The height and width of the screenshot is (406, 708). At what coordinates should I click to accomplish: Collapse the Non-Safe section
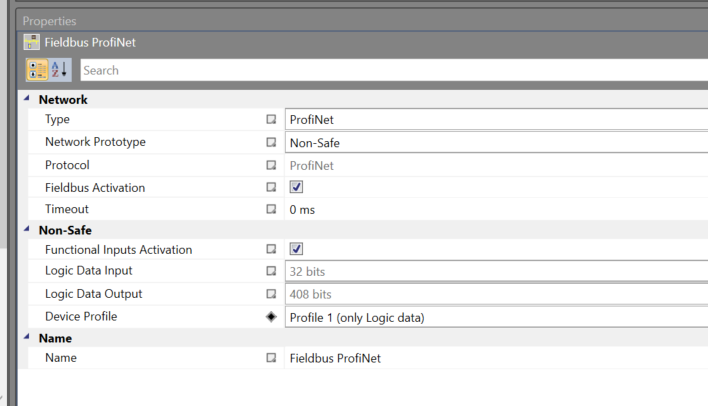tap(27, 229)
